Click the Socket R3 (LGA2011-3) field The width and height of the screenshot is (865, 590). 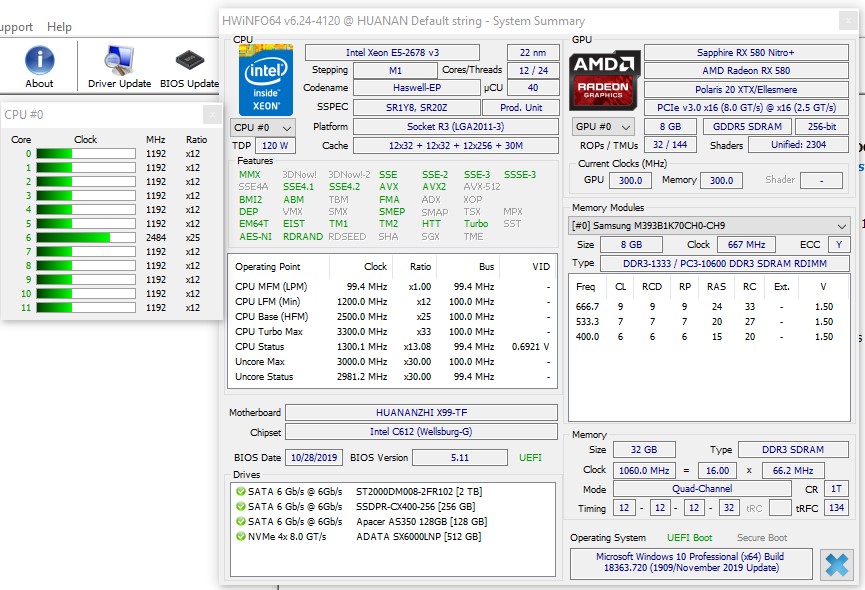coord(456,126)
